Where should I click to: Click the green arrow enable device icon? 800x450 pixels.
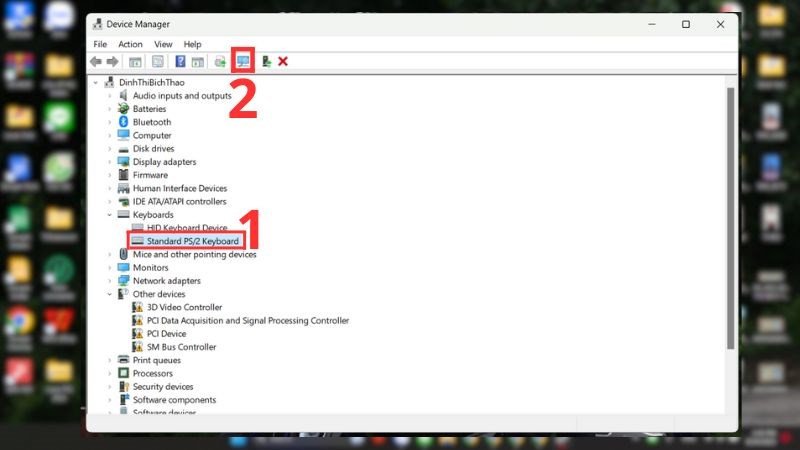pyautogui.click(x=266, y=62)
